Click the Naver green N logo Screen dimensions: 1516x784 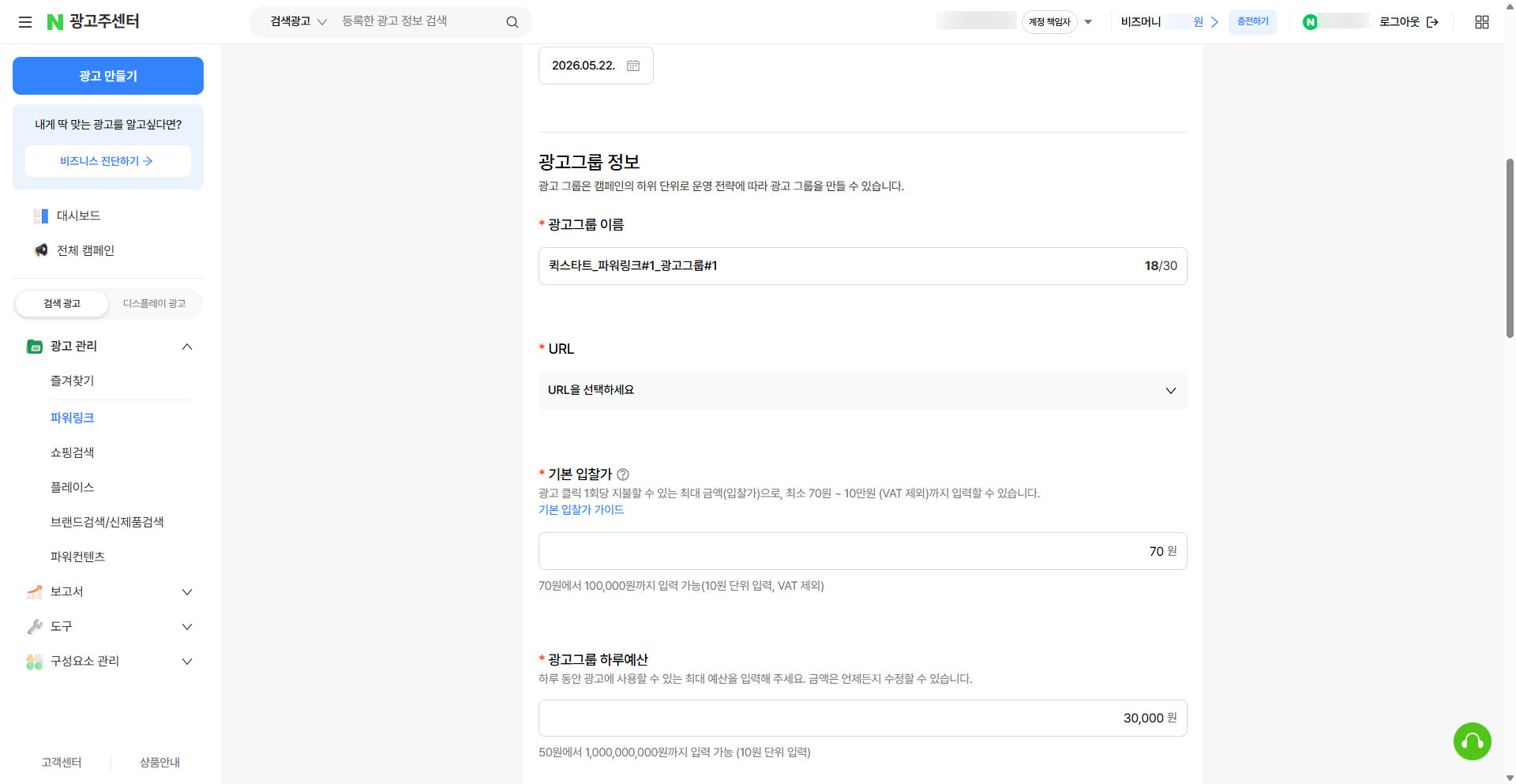55,22
